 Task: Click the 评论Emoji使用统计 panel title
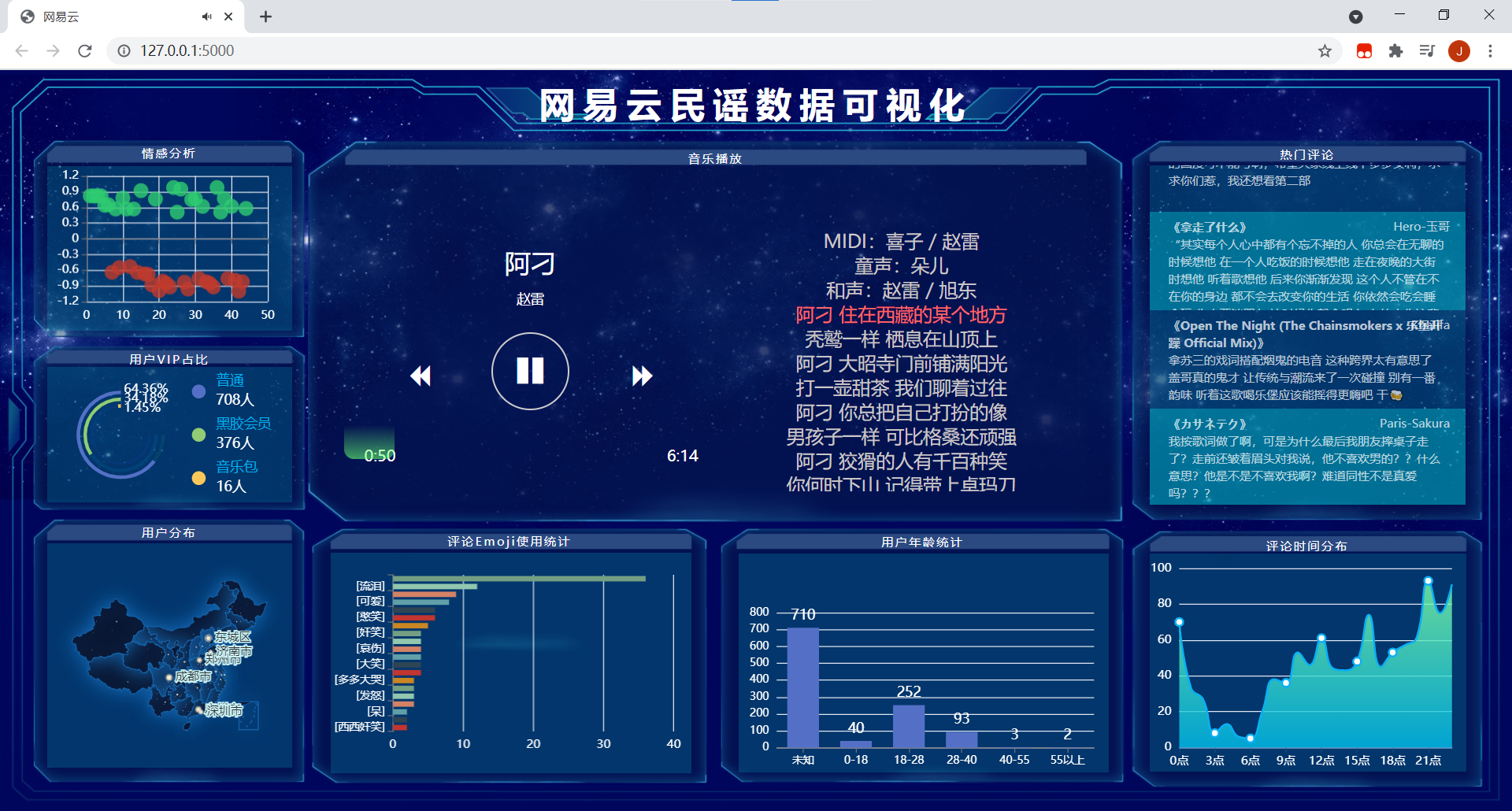509,542
